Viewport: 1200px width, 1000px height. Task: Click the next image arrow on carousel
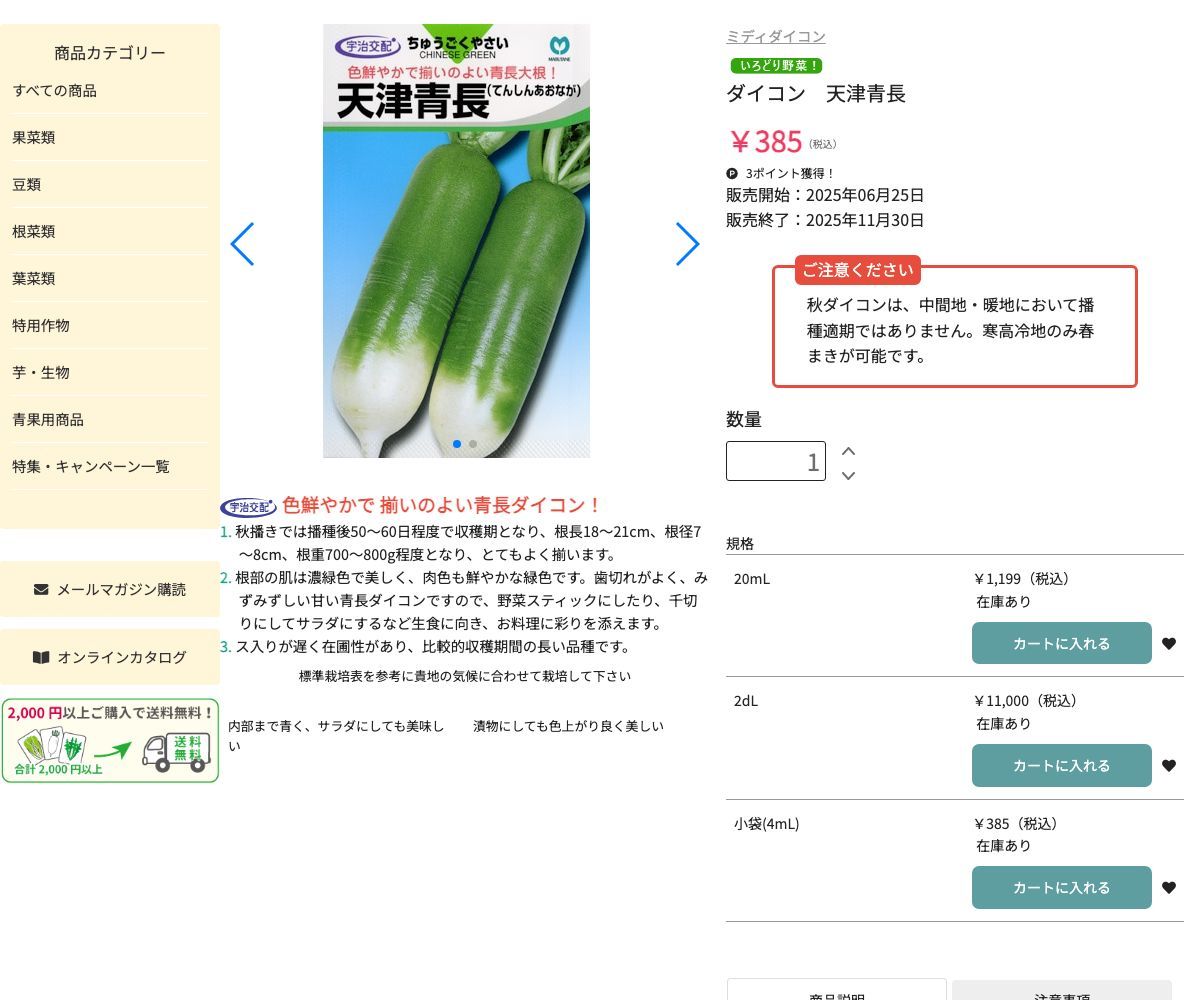(687, 244)
